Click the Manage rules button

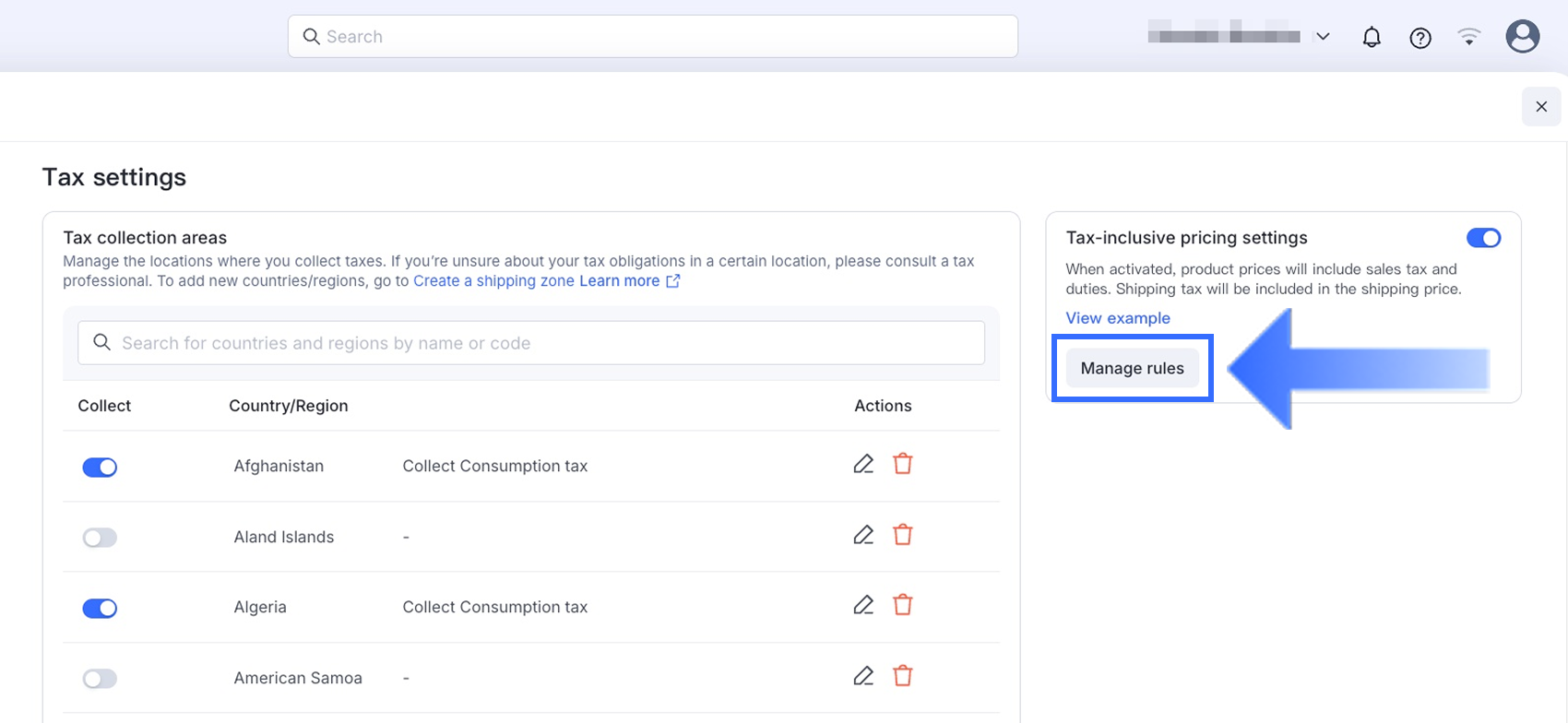tap(1132, 368)
